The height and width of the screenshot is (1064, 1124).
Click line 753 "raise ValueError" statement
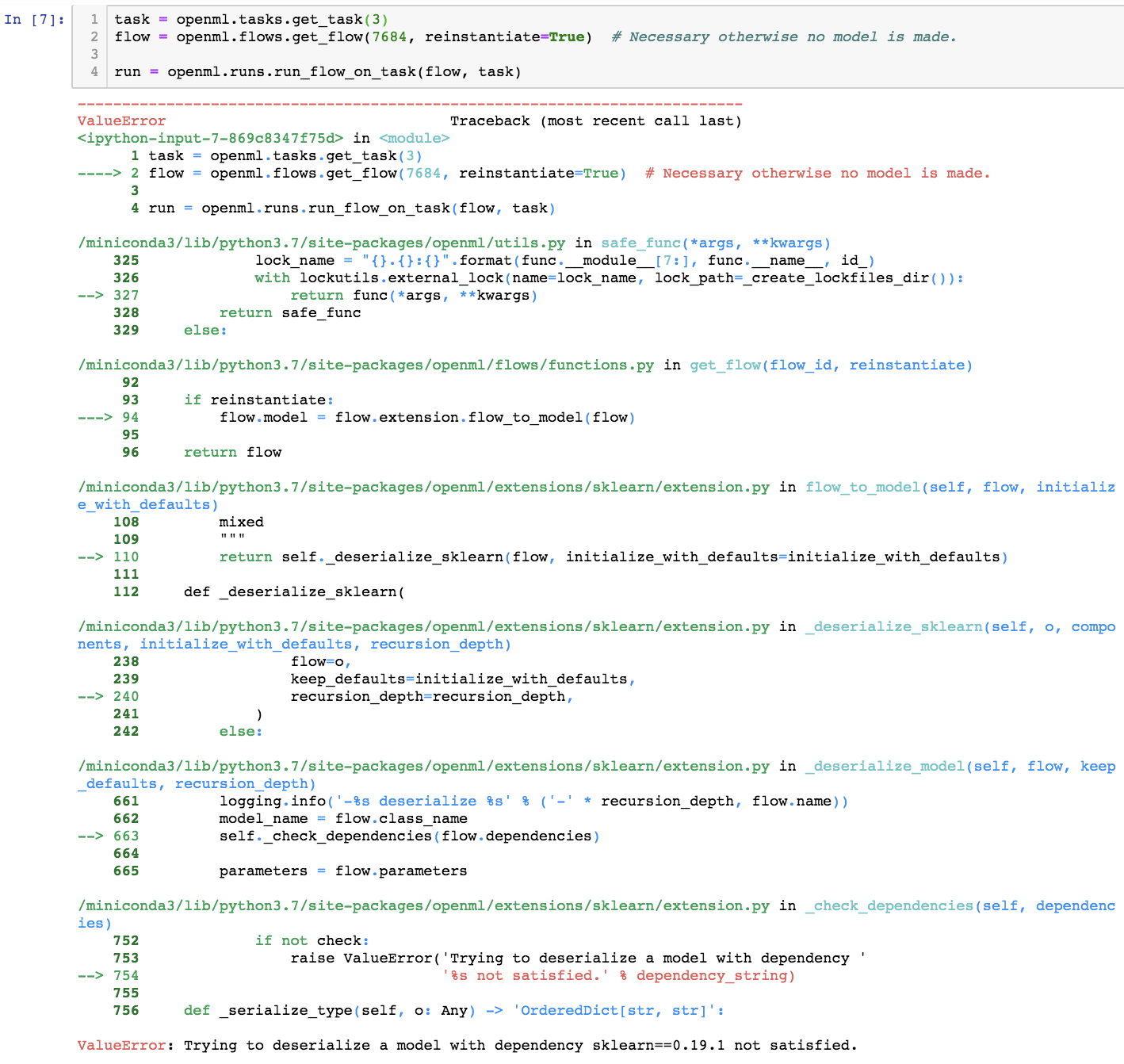click(579, 958)
